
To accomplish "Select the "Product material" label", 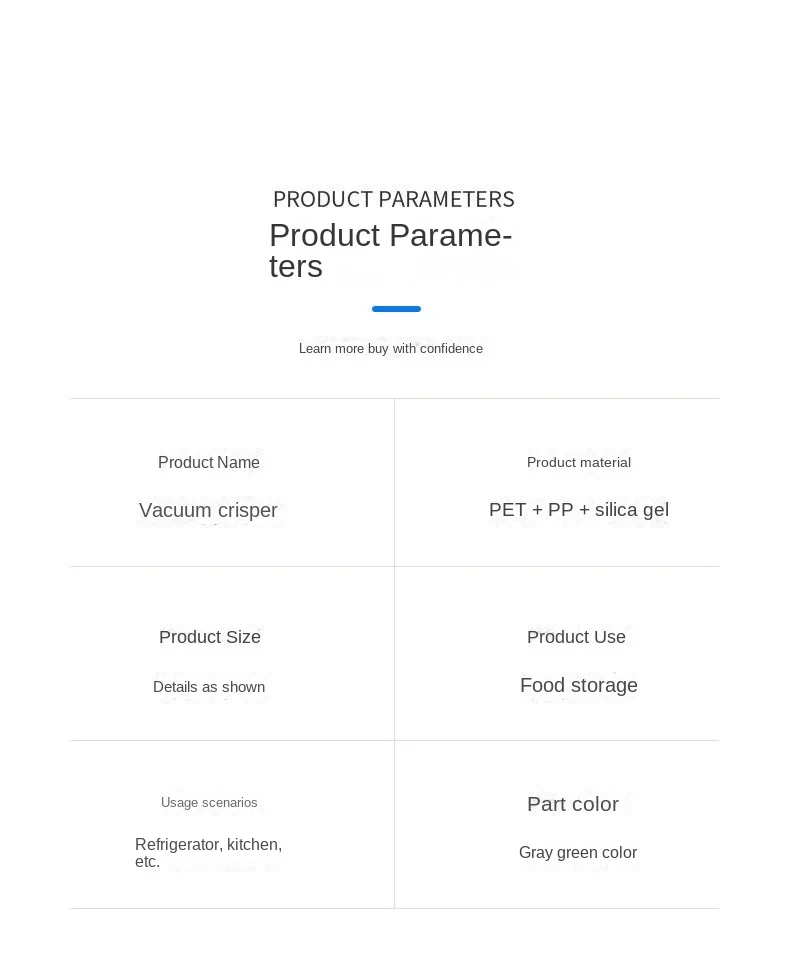I will [x=578, y=462].
